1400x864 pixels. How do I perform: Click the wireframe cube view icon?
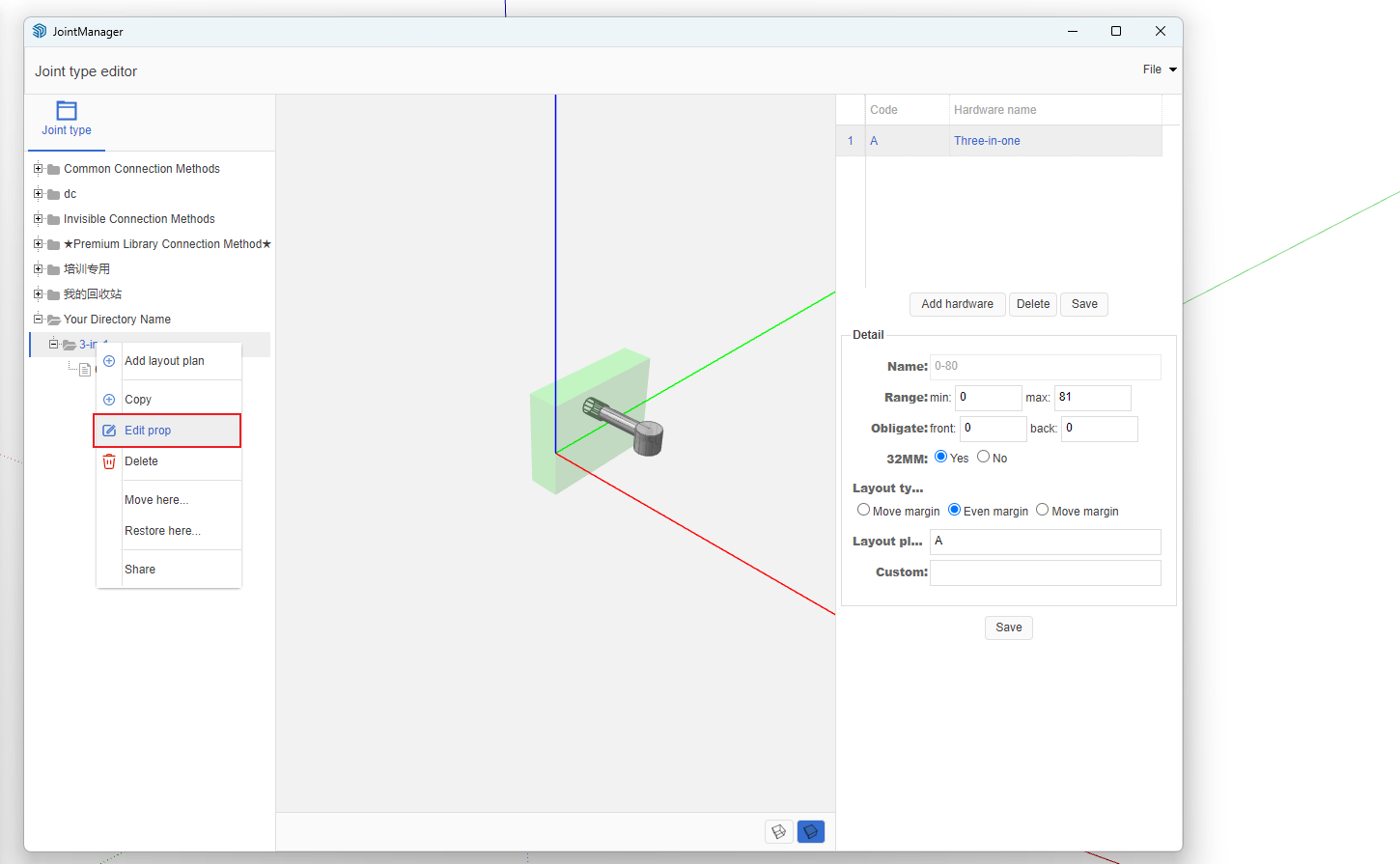[779, 831]
